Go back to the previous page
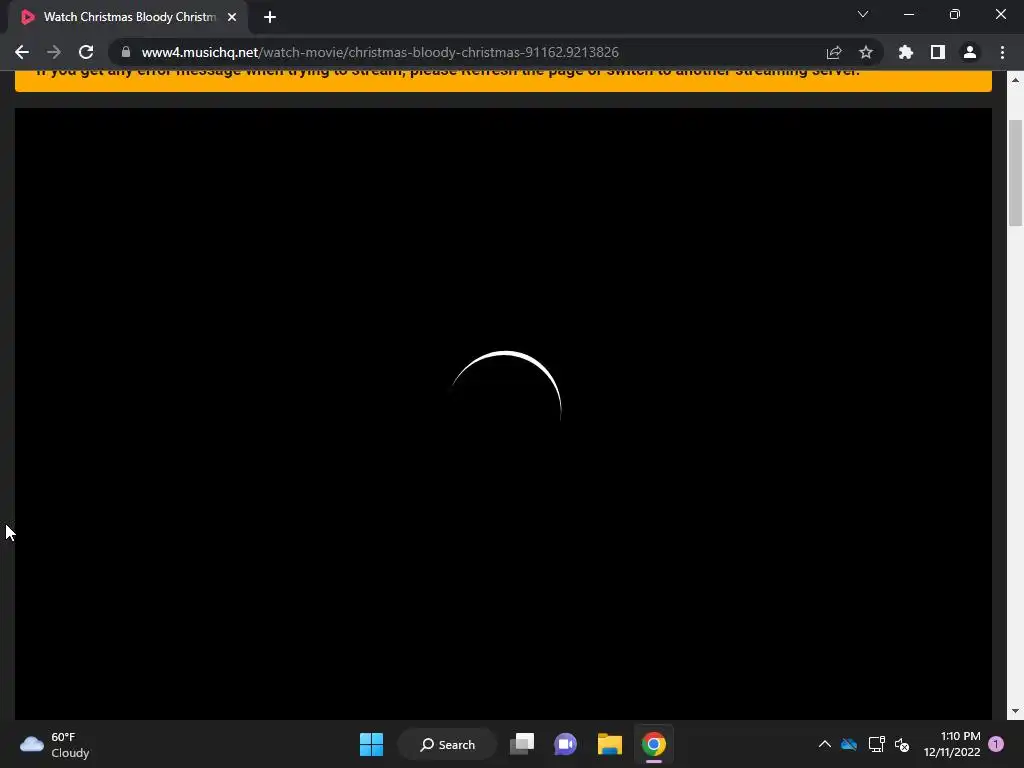 click(x=22, y=52)
